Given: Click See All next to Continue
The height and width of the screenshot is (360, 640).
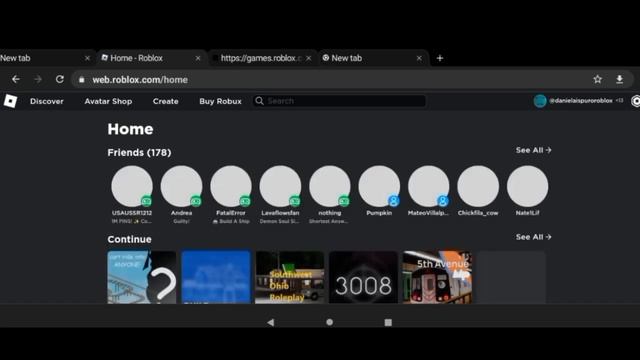Looking at the screenshot, I should (x=533, y=237).
